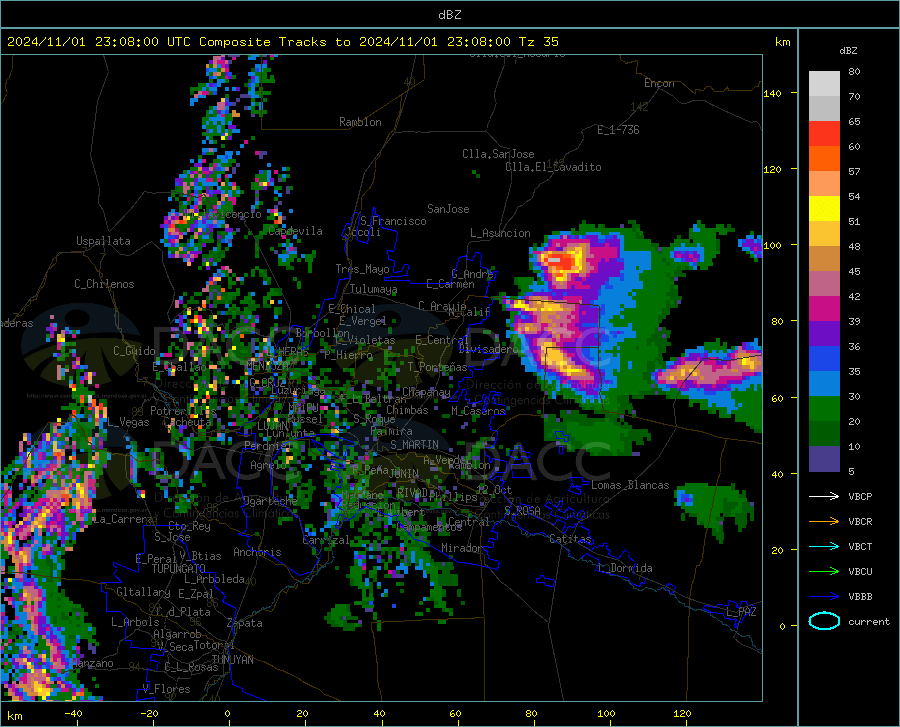Viewport: 900px width, 727px height.
Task: Select the light gray swatch under 80
Action: click(824, 84)
